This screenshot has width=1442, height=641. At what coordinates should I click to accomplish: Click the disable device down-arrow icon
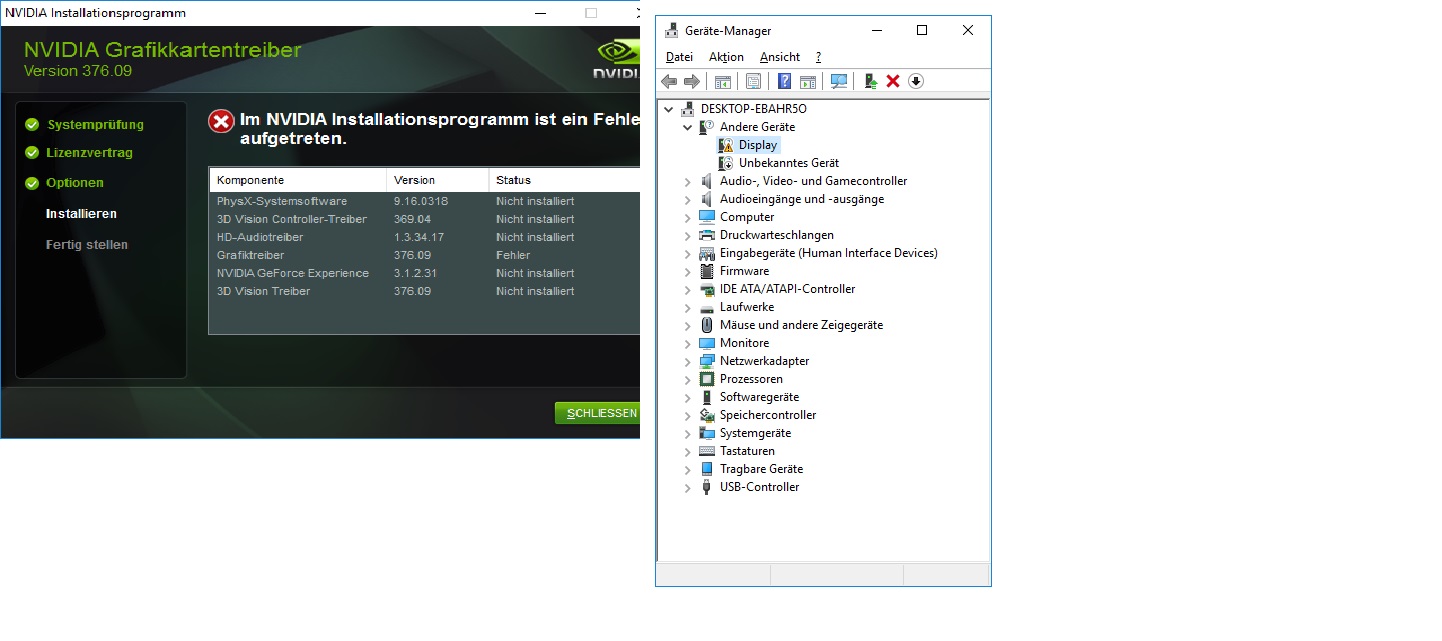pos(916,81)
